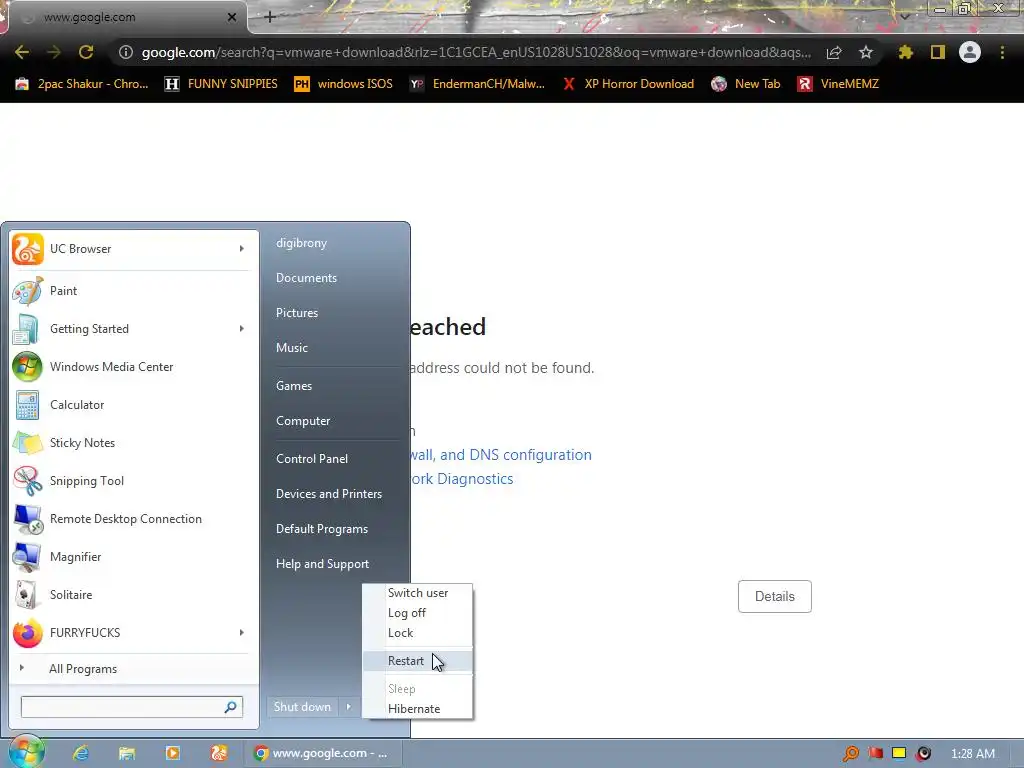This screenshot has width=1024, height=768.
Task: Open 2pac Shakur bookmark
Action: (x=82, y=84)
